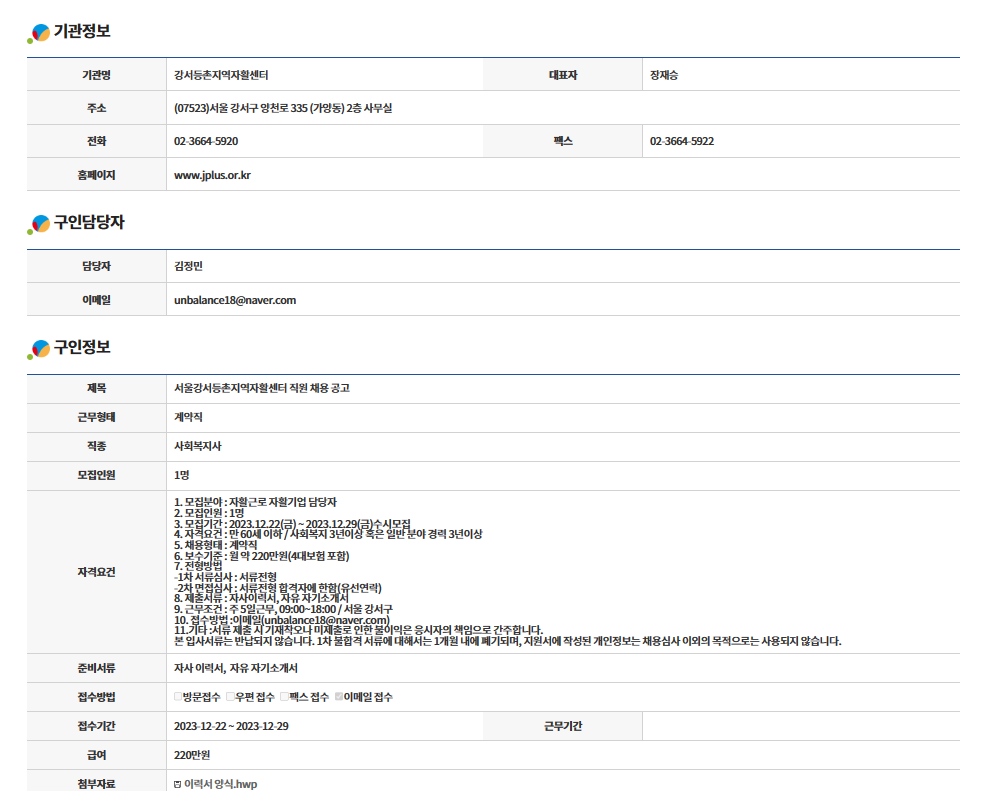Screen dimensions: 983x791
Task: Click the phone number 02-3664-5920
Action: (x=206, y=142)
